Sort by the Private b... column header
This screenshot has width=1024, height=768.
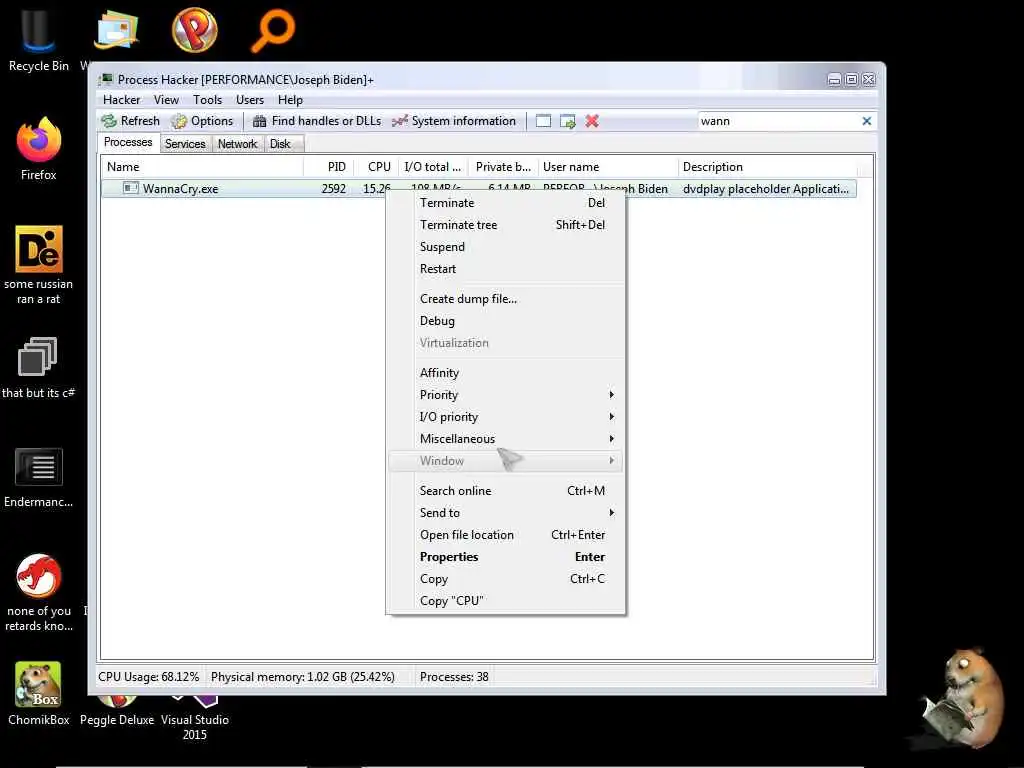(x=503, y=167)
